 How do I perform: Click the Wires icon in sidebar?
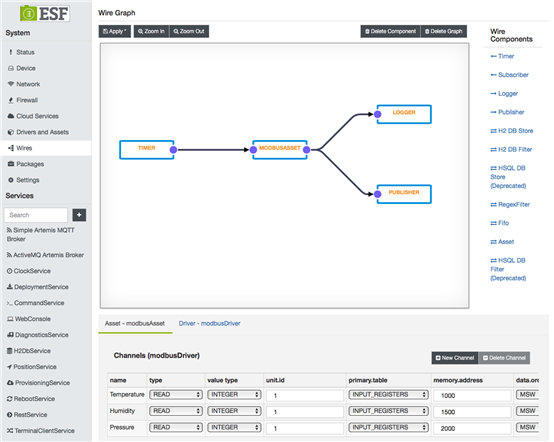(11, 148)
